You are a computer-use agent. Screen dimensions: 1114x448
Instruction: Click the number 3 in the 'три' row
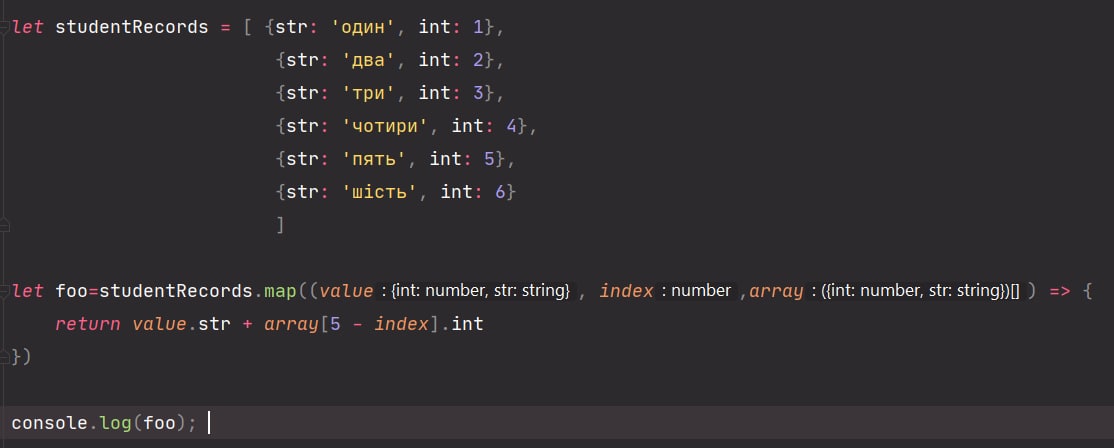478,94
